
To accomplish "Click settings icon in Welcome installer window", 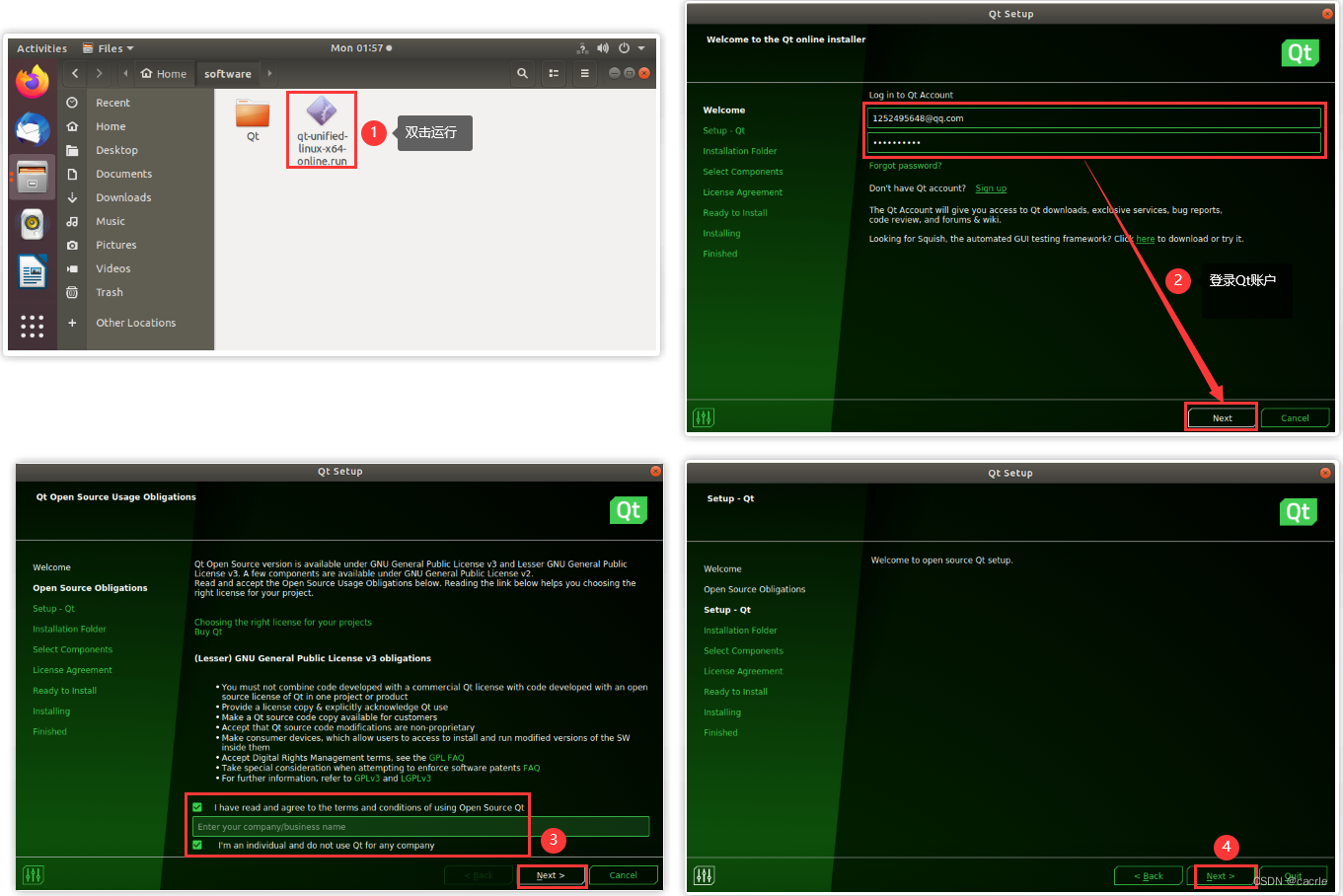I will point(704,417).
